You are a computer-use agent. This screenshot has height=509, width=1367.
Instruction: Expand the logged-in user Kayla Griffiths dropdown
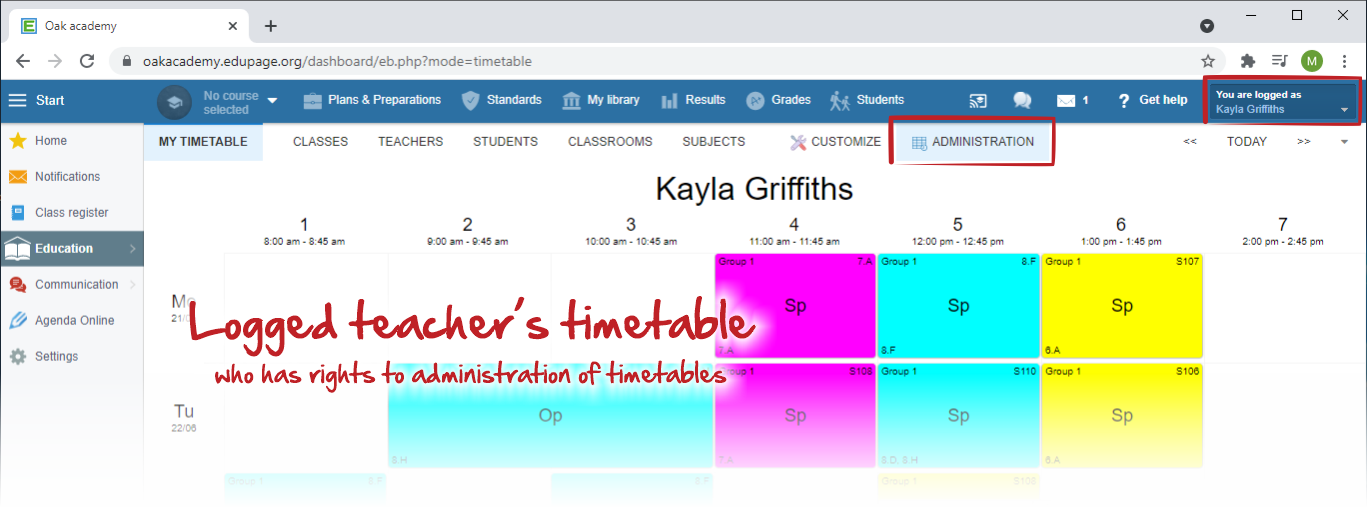click(1283, 102)
